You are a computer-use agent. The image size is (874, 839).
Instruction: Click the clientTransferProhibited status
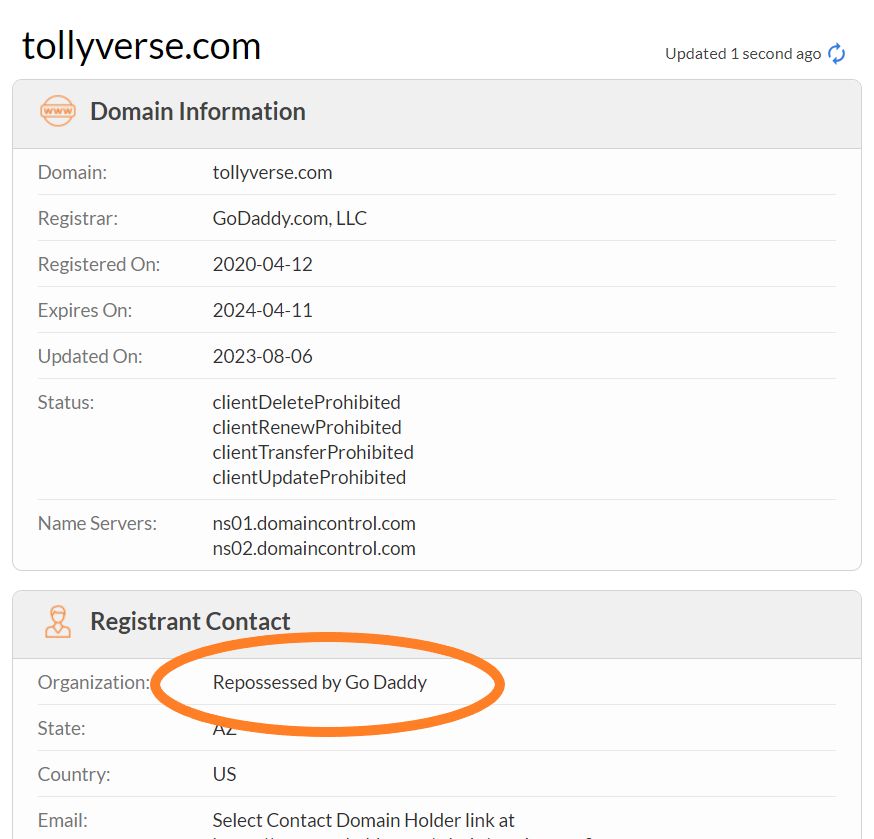coord(313,453)
